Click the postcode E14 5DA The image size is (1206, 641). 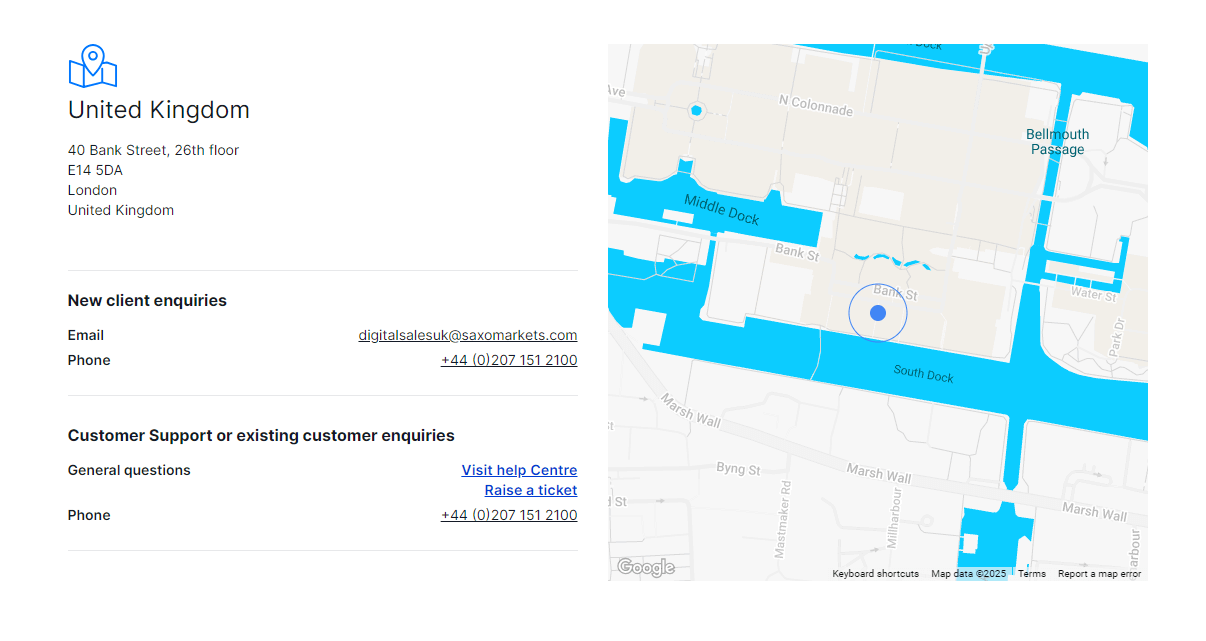[95, 170]
